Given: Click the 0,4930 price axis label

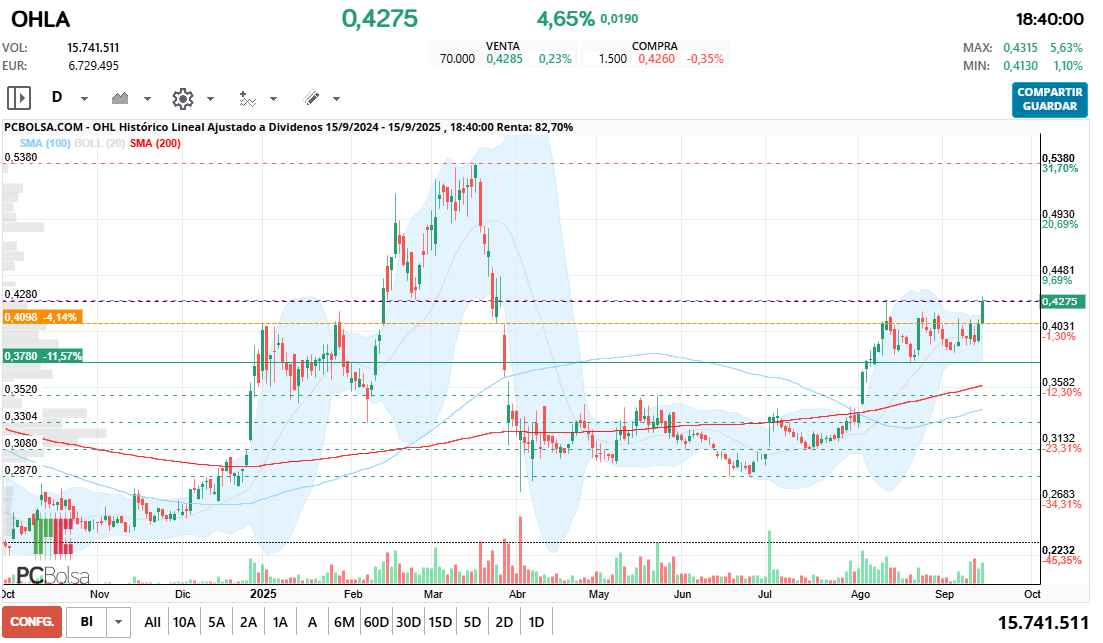Looking at the screenshot, I should click(1059, 215).
